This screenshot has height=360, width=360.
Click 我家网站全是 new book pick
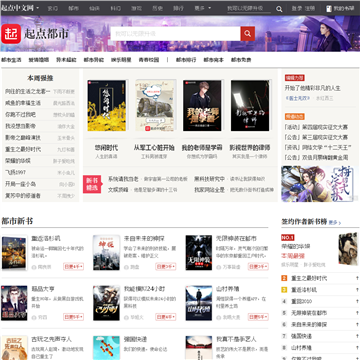pos(210,190)
